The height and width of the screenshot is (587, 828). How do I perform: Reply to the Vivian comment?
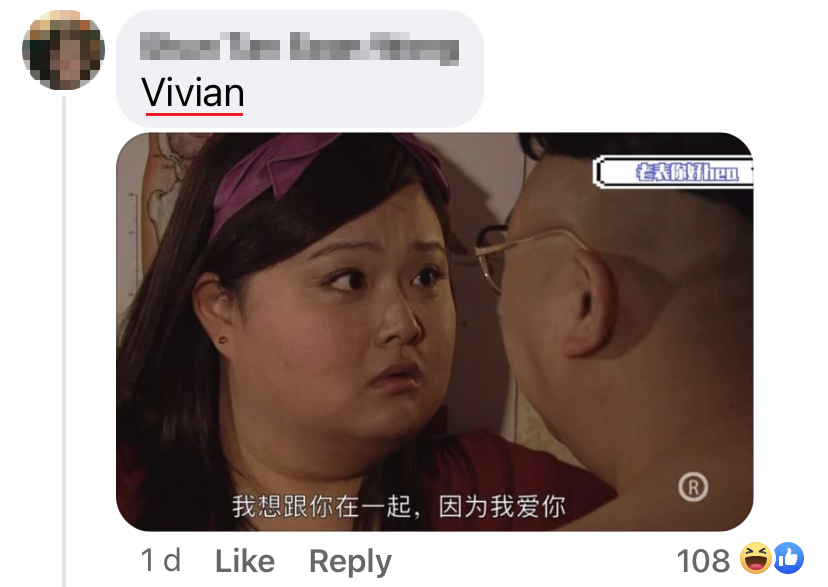351,561
